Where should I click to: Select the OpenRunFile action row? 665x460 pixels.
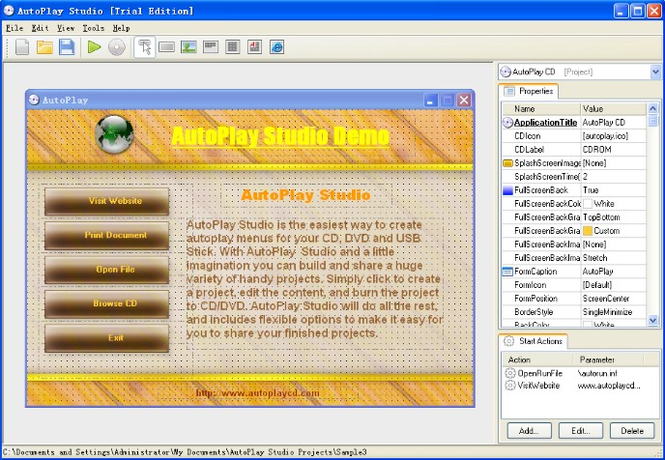click(x=573, y=373)
